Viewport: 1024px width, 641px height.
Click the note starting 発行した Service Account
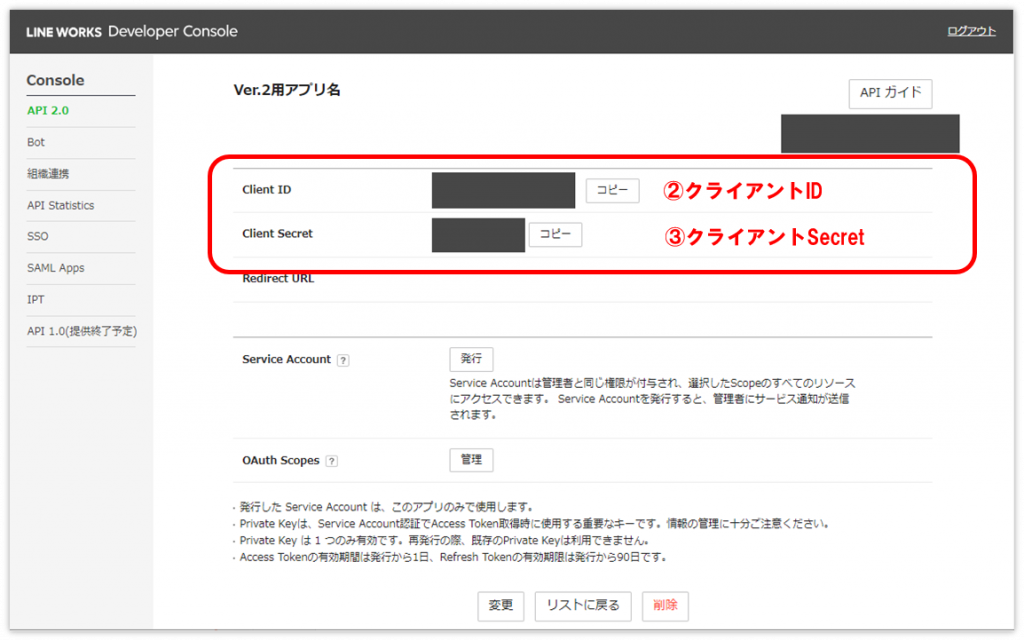click(x=387, y=507)
